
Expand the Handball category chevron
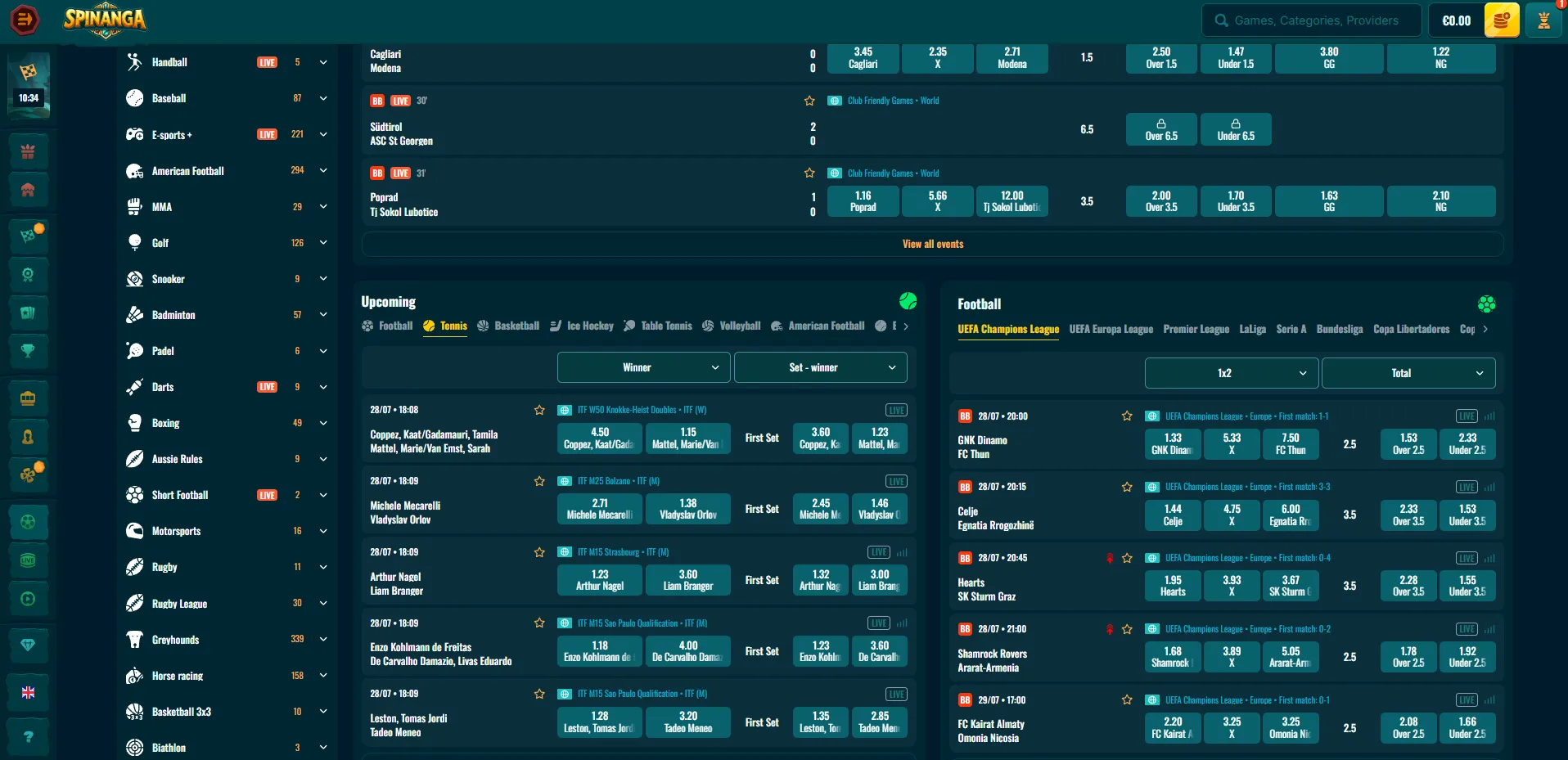[323, 62]
